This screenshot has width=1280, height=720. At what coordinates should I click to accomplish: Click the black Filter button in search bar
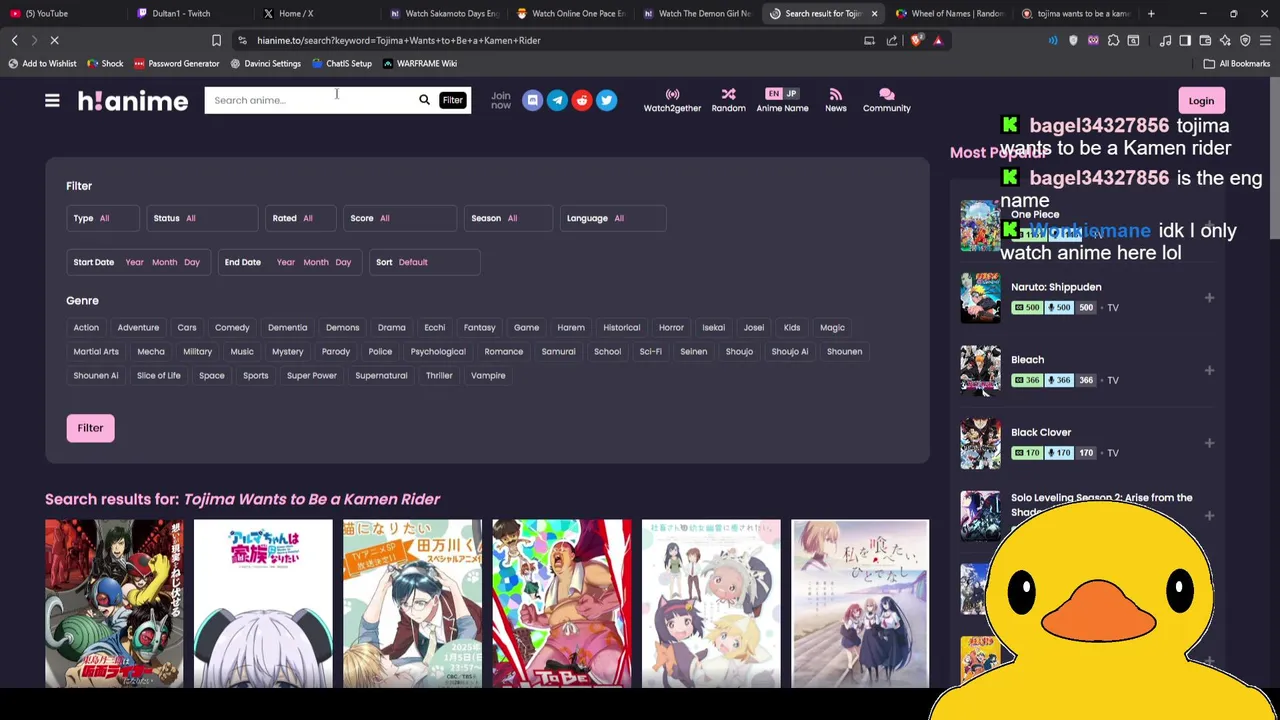click(453, 100)
